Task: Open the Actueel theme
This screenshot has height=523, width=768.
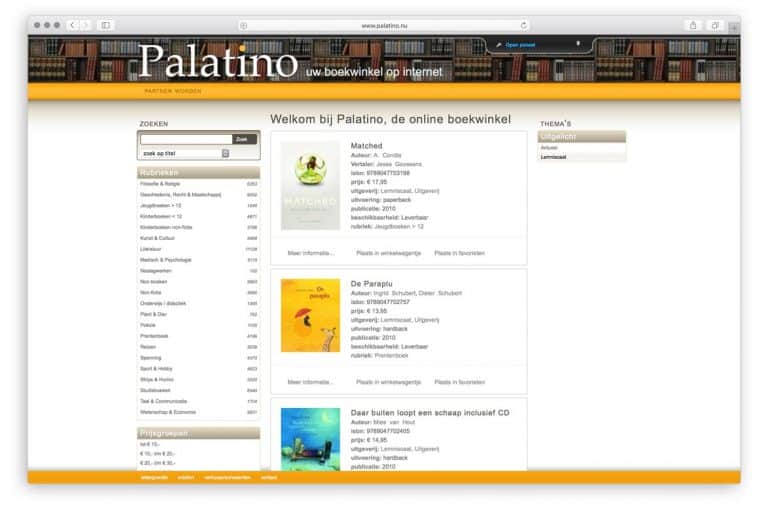Action: click(x=549, y=147)
